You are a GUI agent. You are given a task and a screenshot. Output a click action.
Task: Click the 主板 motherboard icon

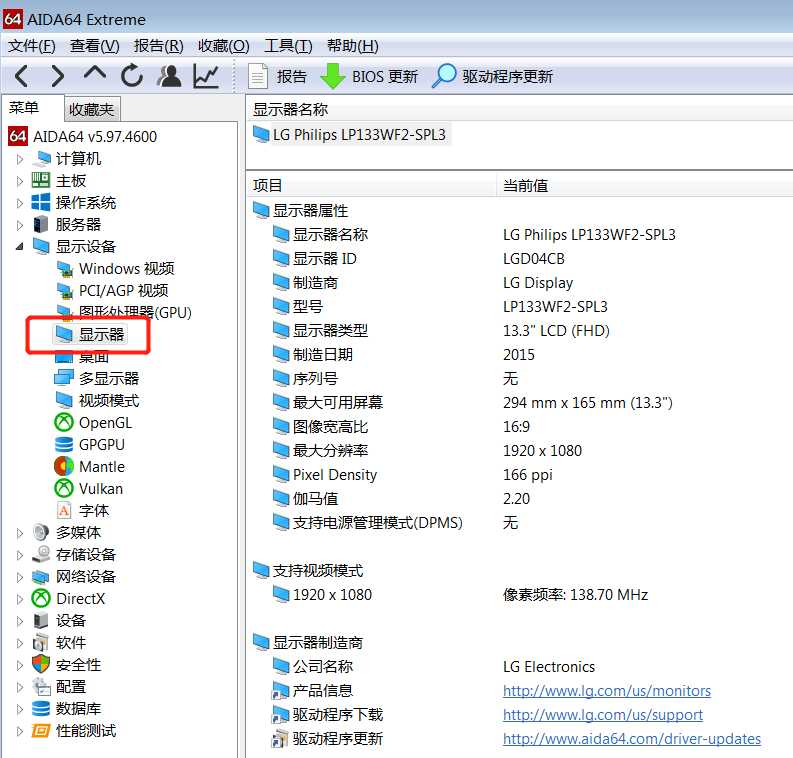(x=40, y=181)
